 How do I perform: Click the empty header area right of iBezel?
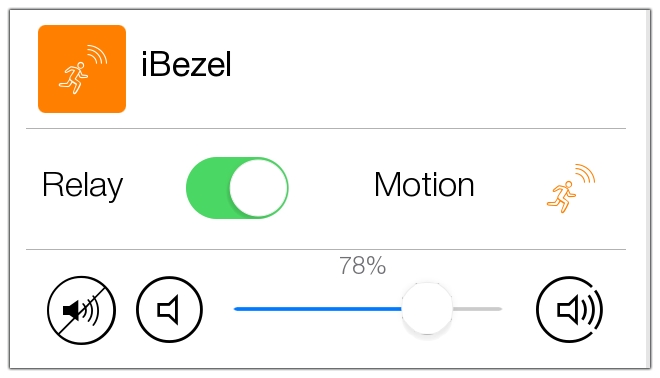click(x=428, y=69)
